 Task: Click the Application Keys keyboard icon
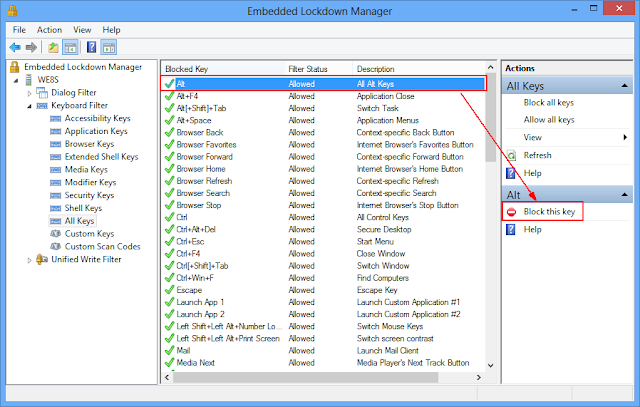point(56,131)
